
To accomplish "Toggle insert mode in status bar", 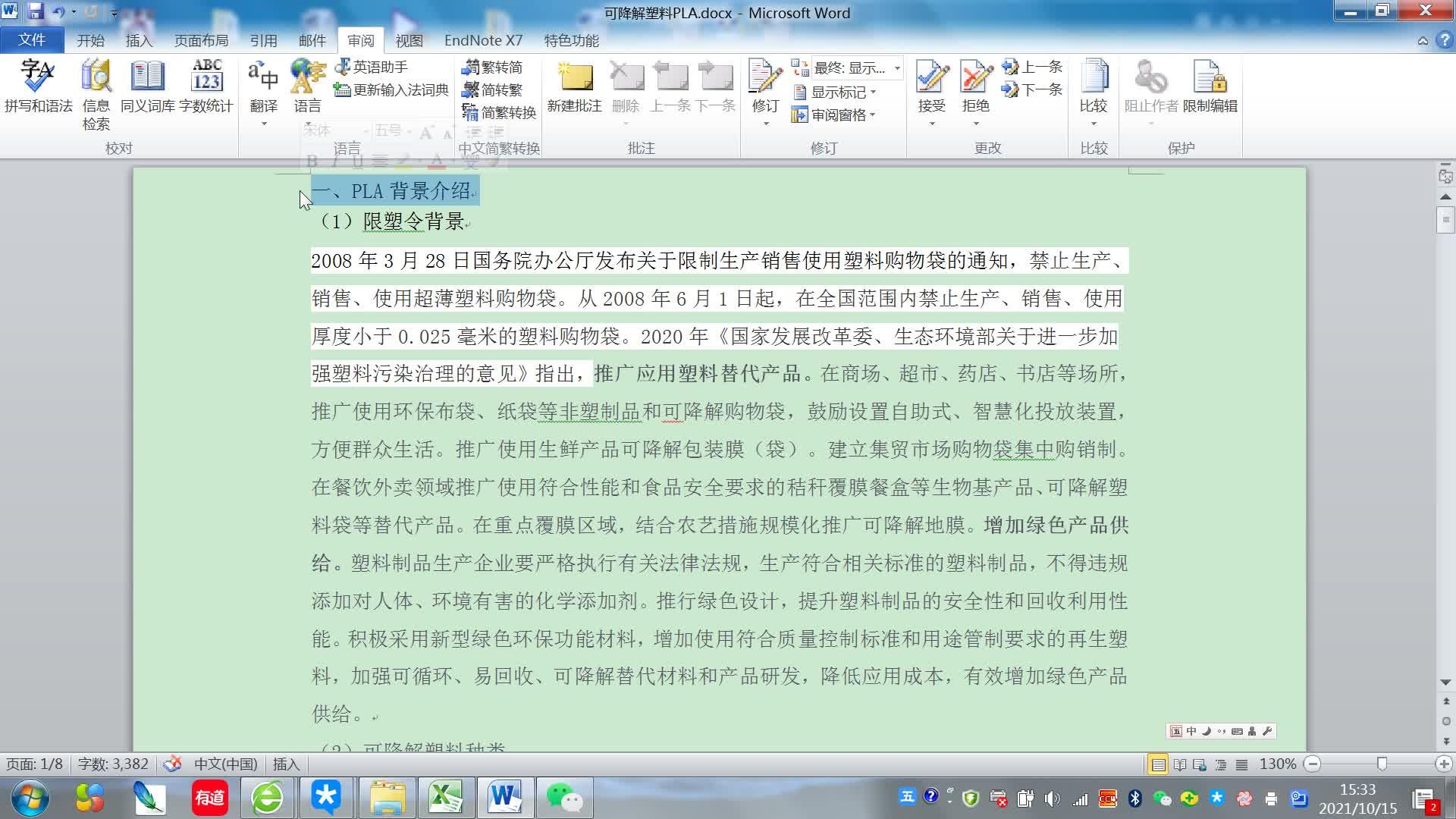I will point(286,764).
